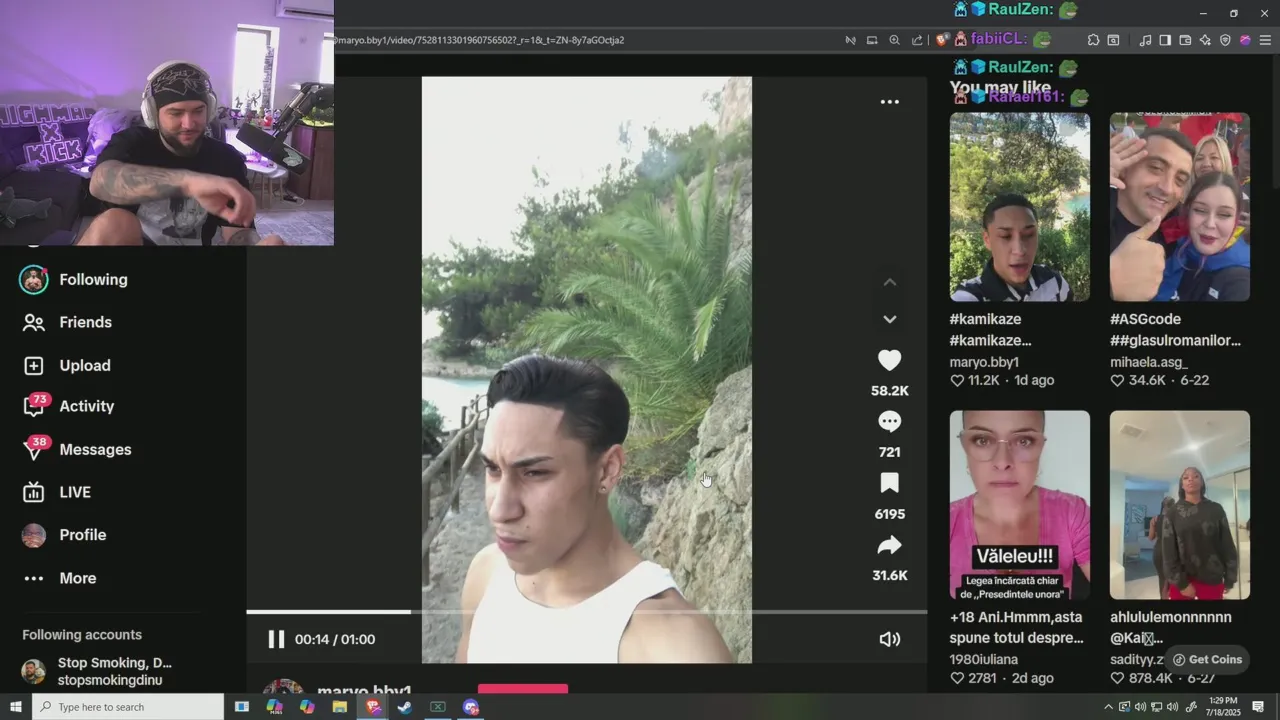The image size is (1280, 720).
Task: Click the mihaela.asg_ username link
Action: 1149,362
